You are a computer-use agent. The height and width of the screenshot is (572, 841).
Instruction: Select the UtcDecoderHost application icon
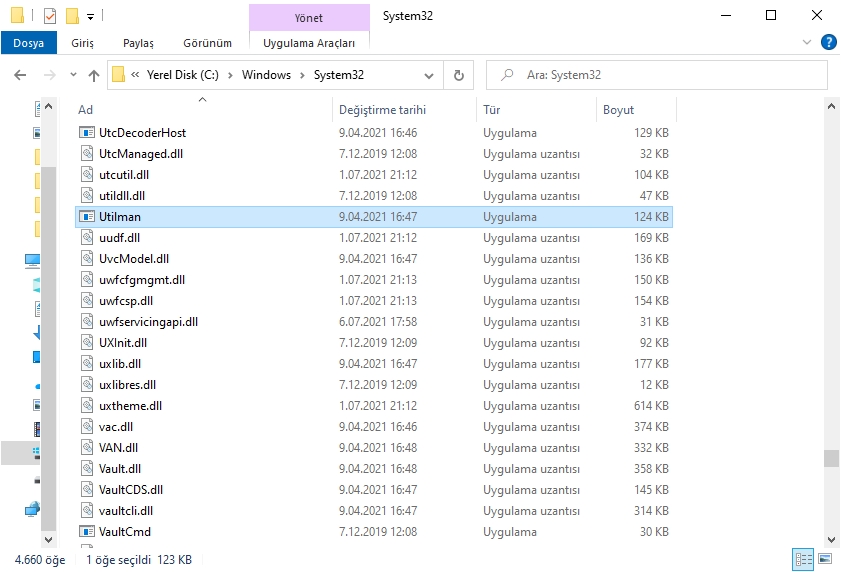[x=87, y=133]
